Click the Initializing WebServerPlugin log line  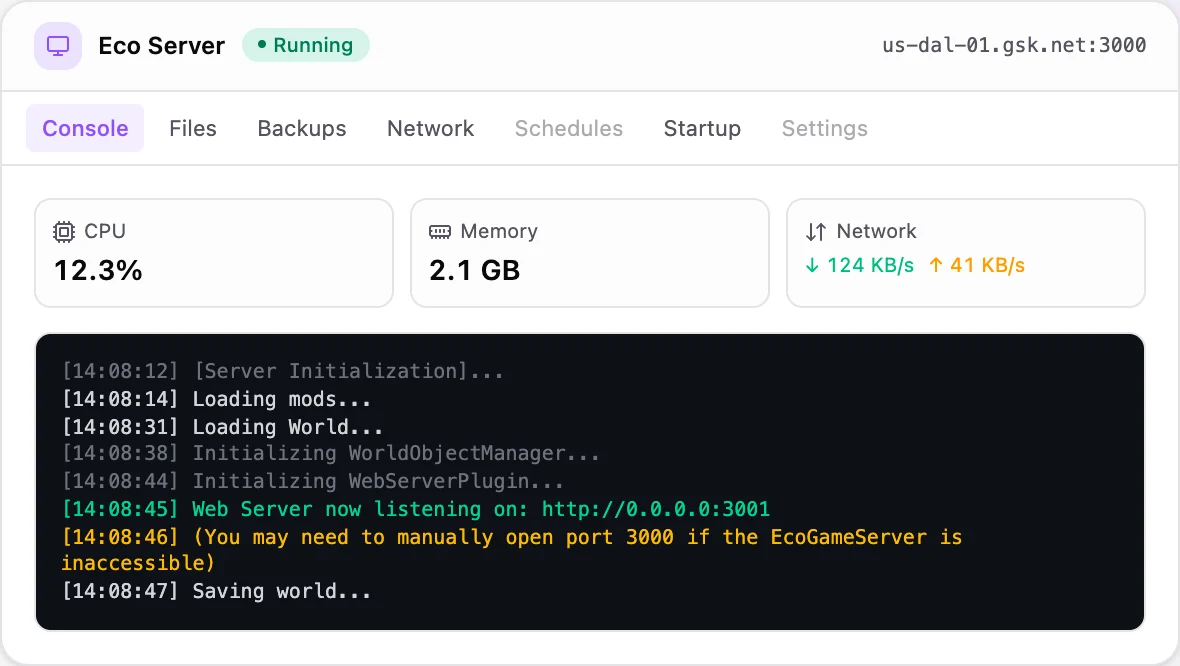click(312, 481)
